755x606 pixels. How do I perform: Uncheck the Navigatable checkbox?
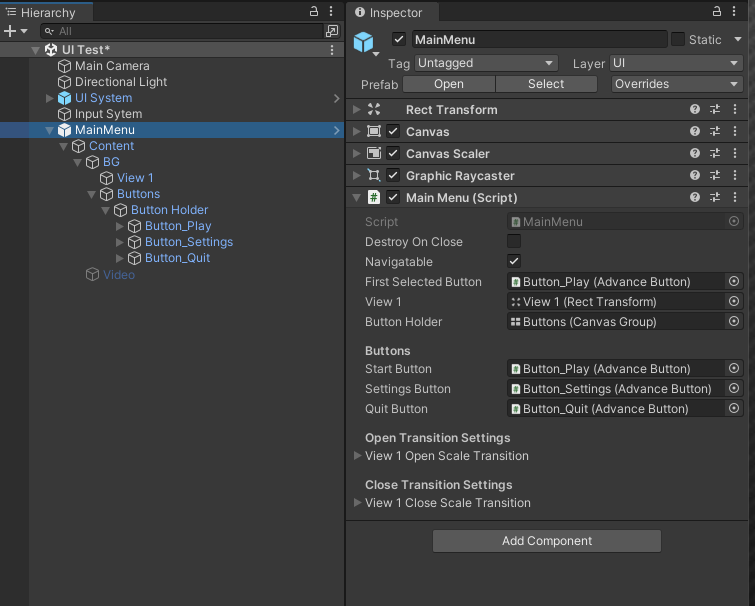coord(514,261)
